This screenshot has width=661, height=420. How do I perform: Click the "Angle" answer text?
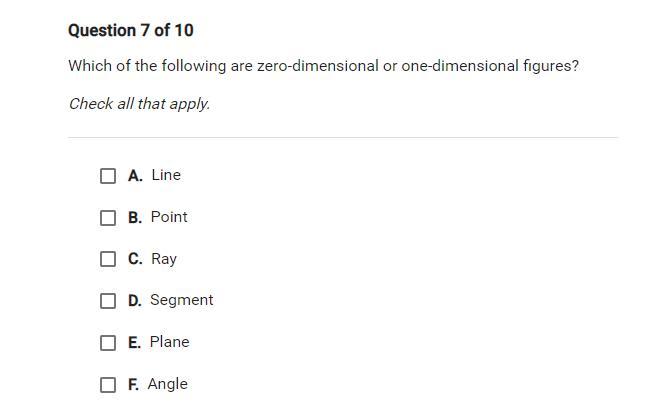pyautogui.click(x=167, y=384)
